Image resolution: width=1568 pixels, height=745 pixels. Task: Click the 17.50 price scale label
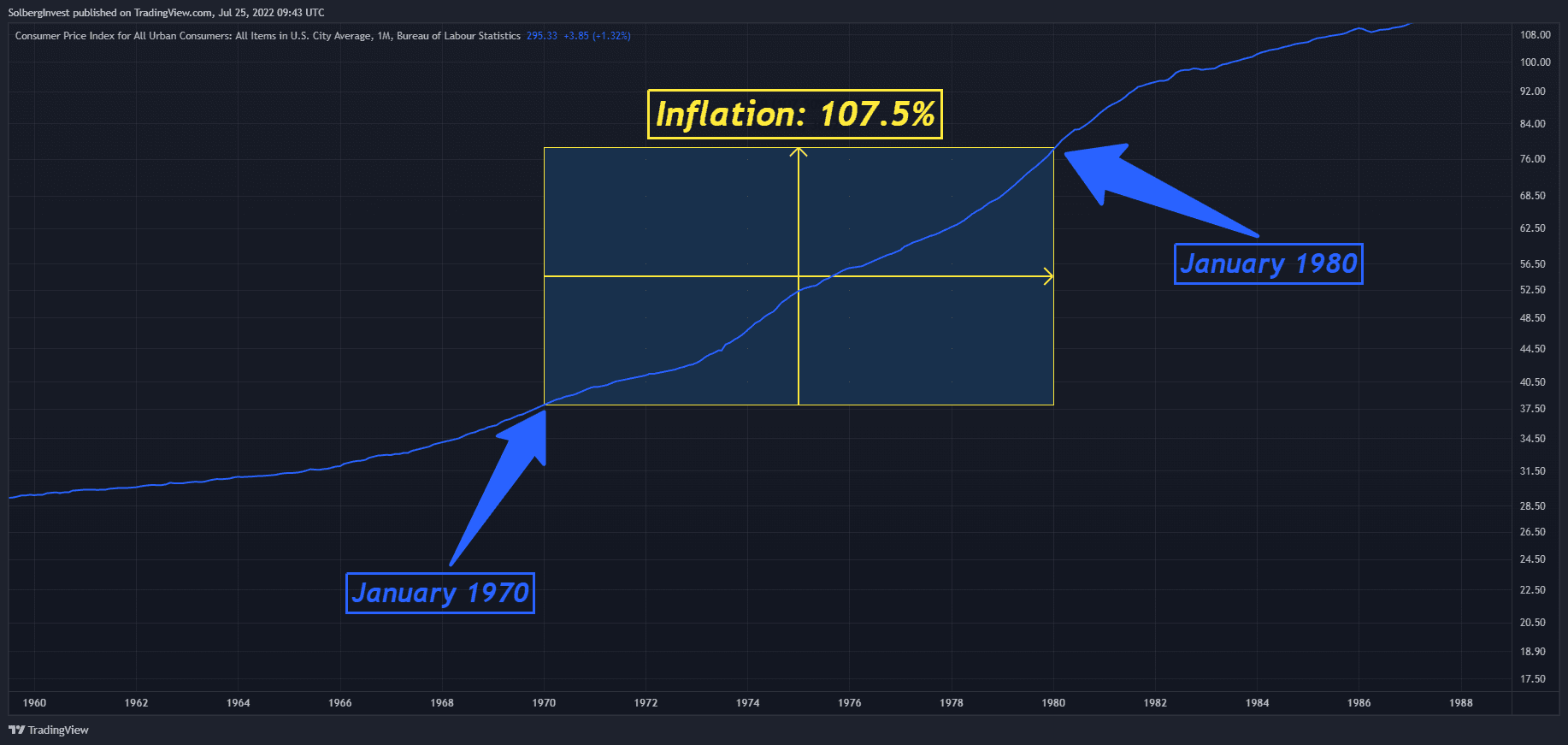(x=1533, y=679)
